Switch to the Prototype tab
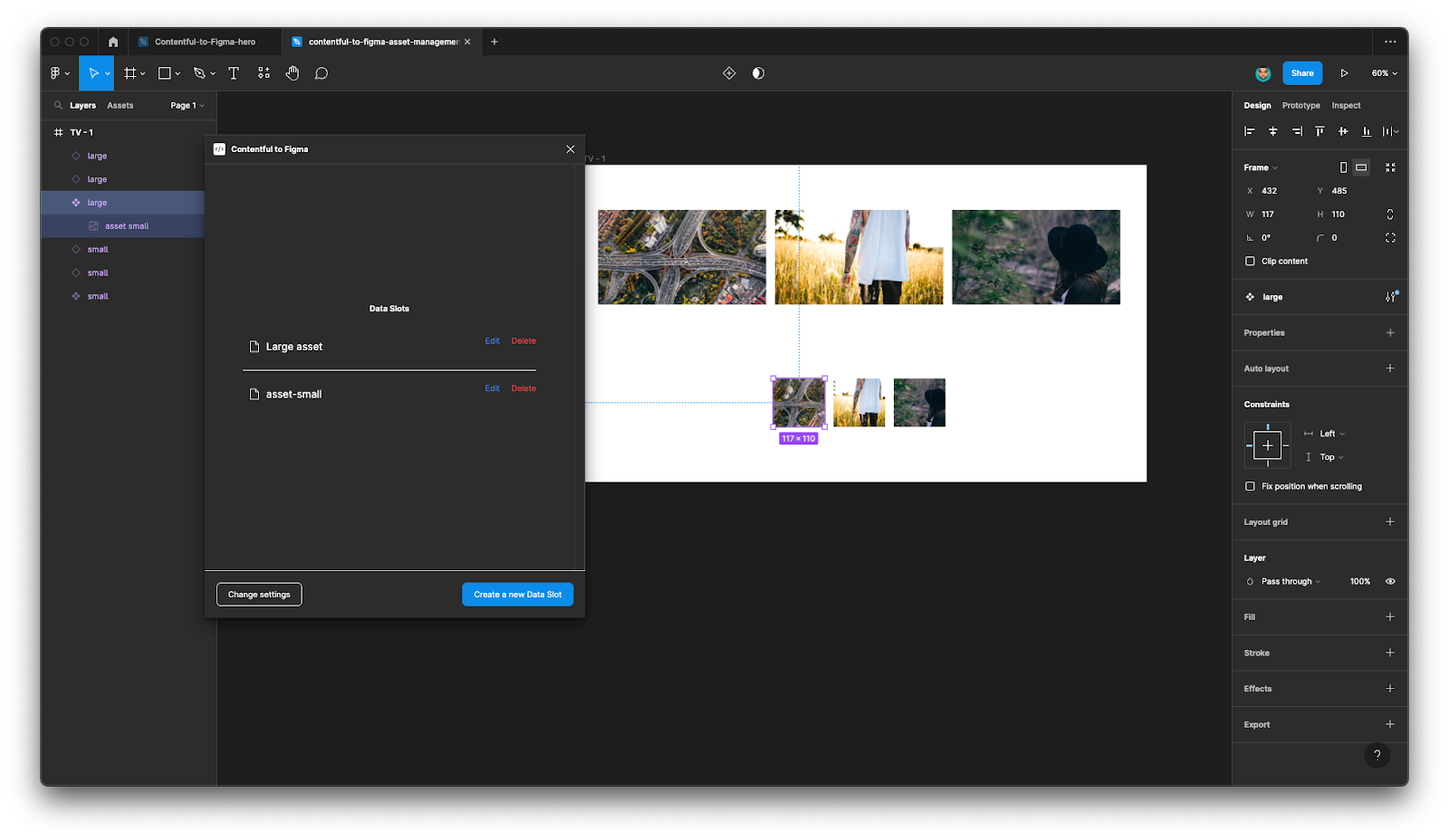The height and width of the screenshot is (840, 1449). point(1300,105)
